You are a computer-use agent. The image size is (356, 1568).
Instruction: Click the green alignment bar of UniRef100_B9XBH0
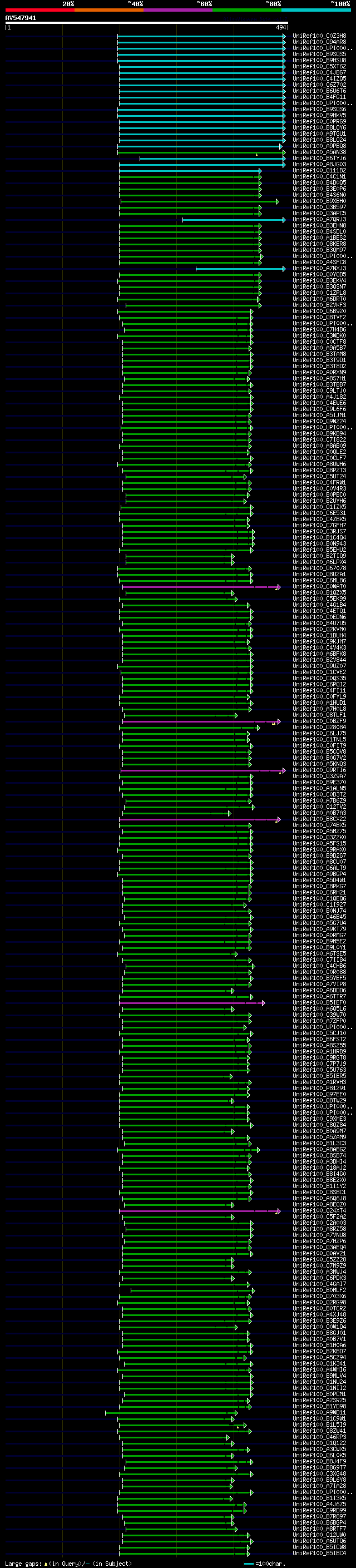pyautogui.click(x=200, y=201)
